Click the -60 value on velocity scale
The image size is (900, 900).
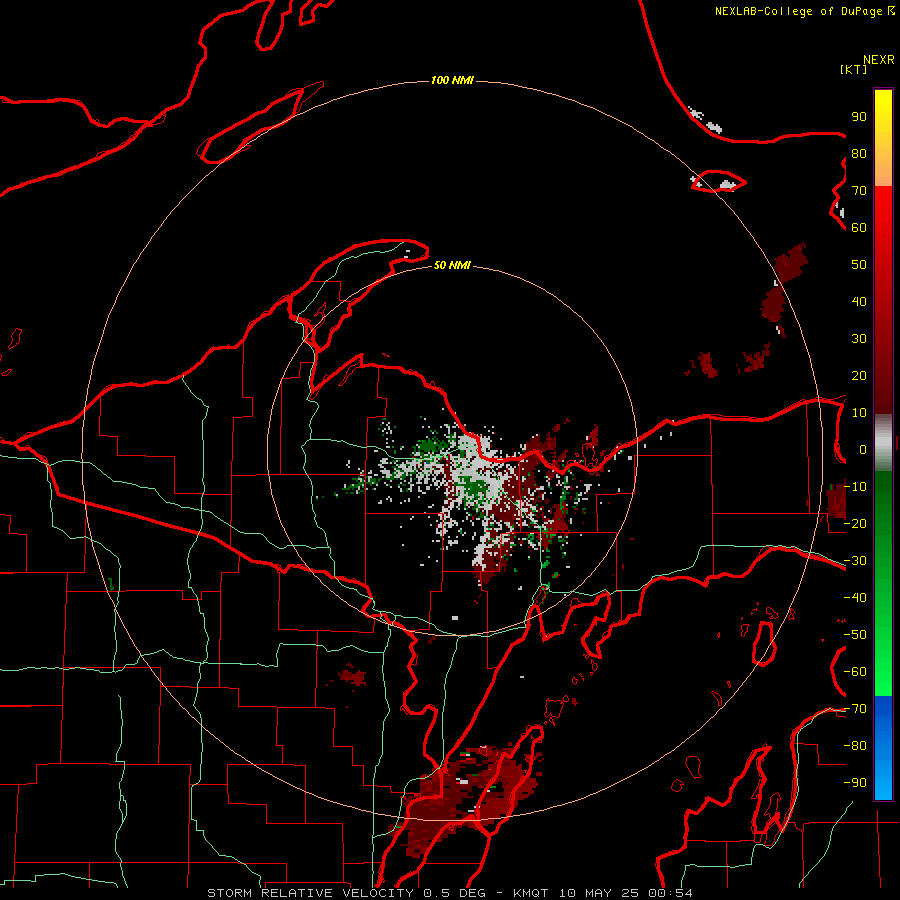855,672
